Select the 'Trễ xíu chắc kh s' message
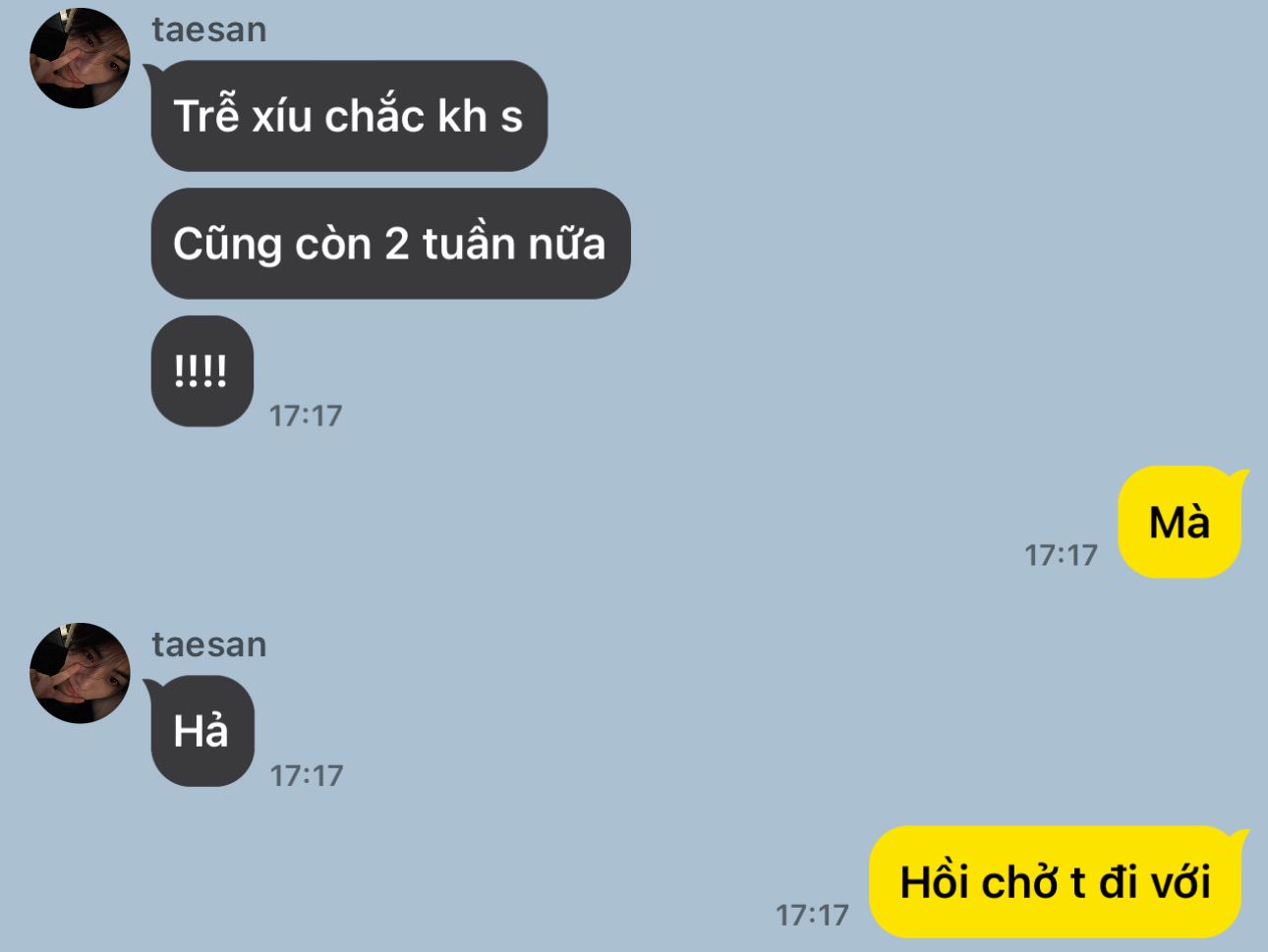This screenshot has height=952, width=1268. click(349, 116)
